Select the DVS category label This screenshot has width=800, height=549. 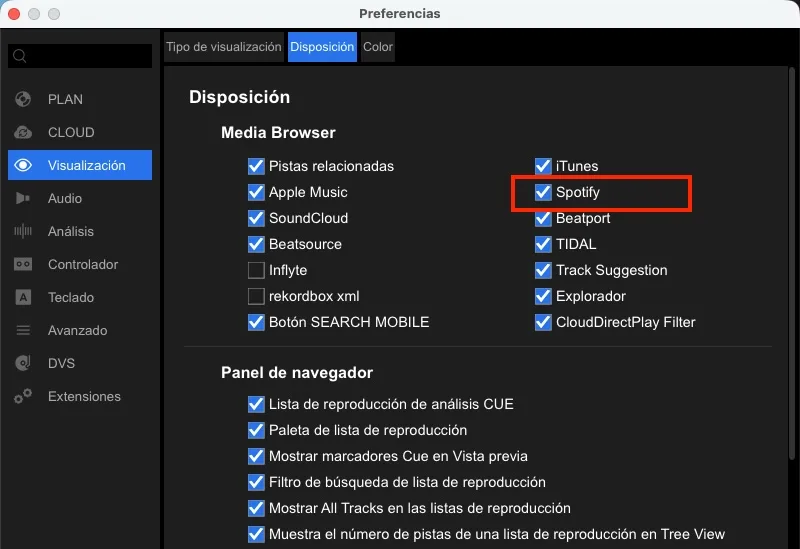[61, 363]
